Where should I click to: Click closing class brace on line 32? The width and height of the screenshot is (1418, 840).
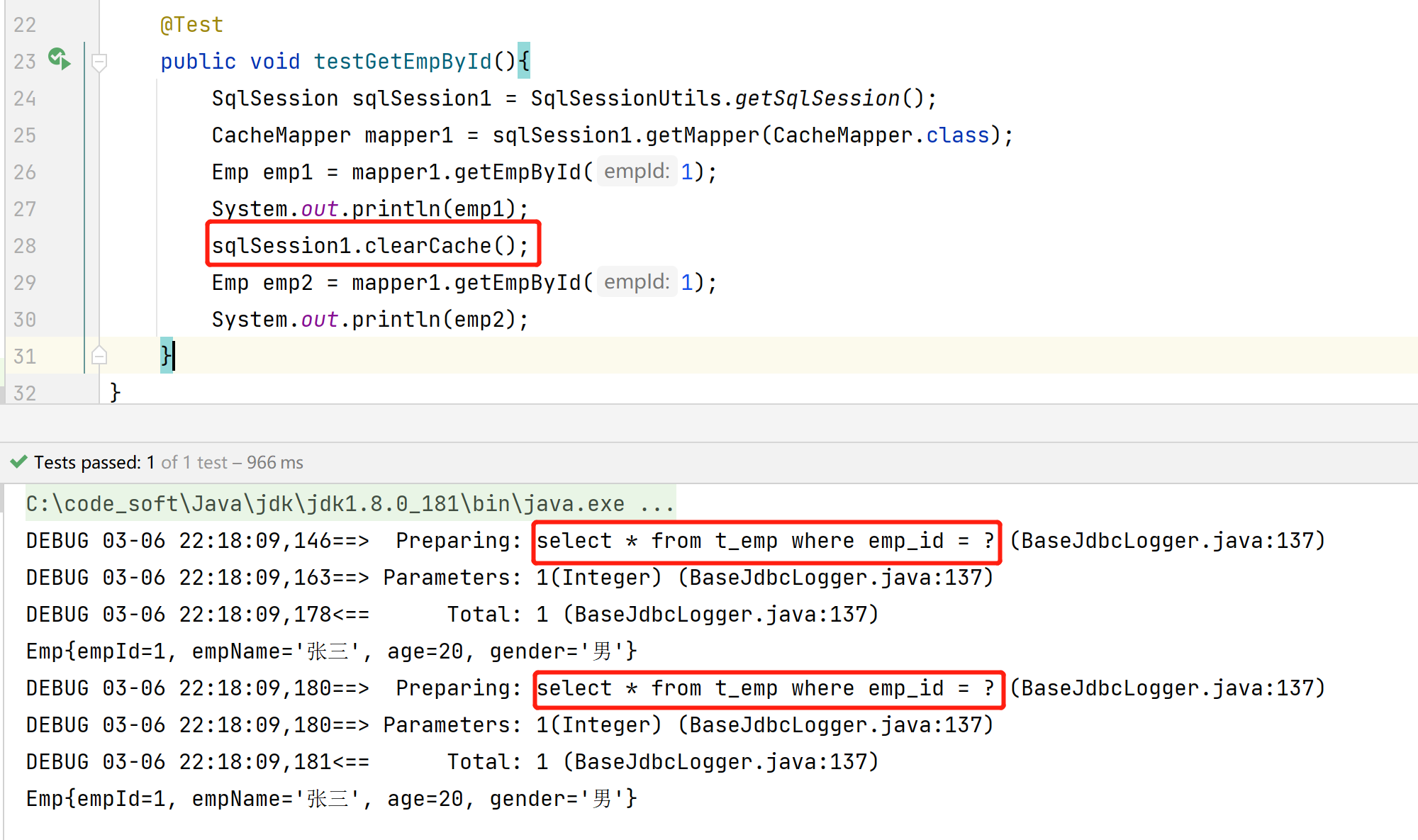[115, 392]
